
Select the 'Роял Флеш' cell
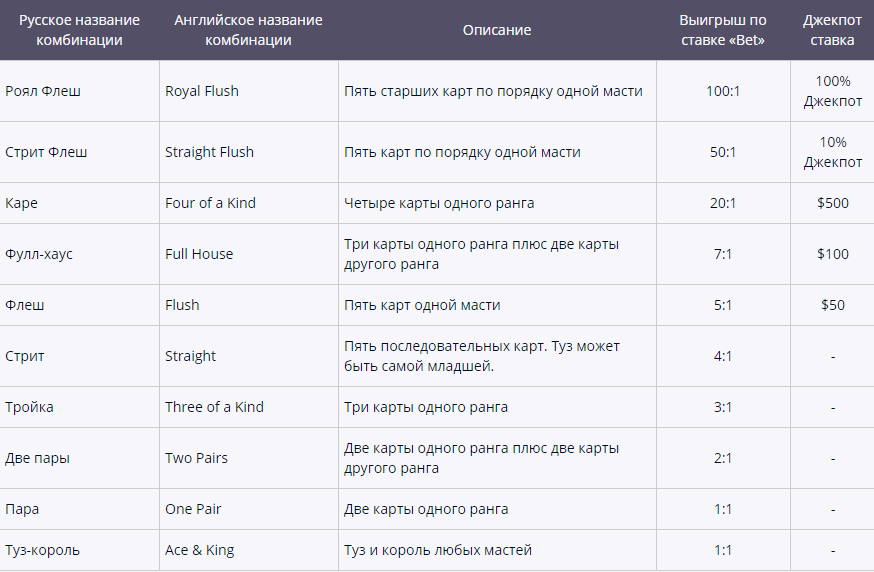click(43, 91)
